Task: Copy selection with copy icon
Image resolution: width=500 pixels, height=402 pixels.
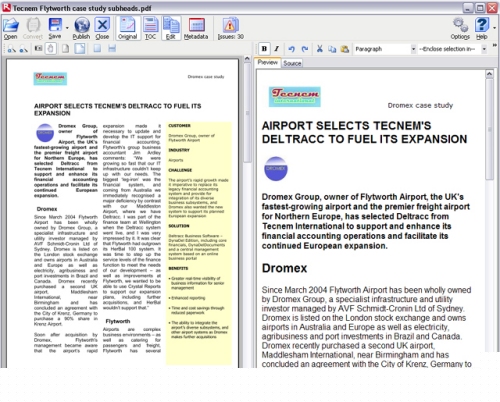Action: [332, 49]
